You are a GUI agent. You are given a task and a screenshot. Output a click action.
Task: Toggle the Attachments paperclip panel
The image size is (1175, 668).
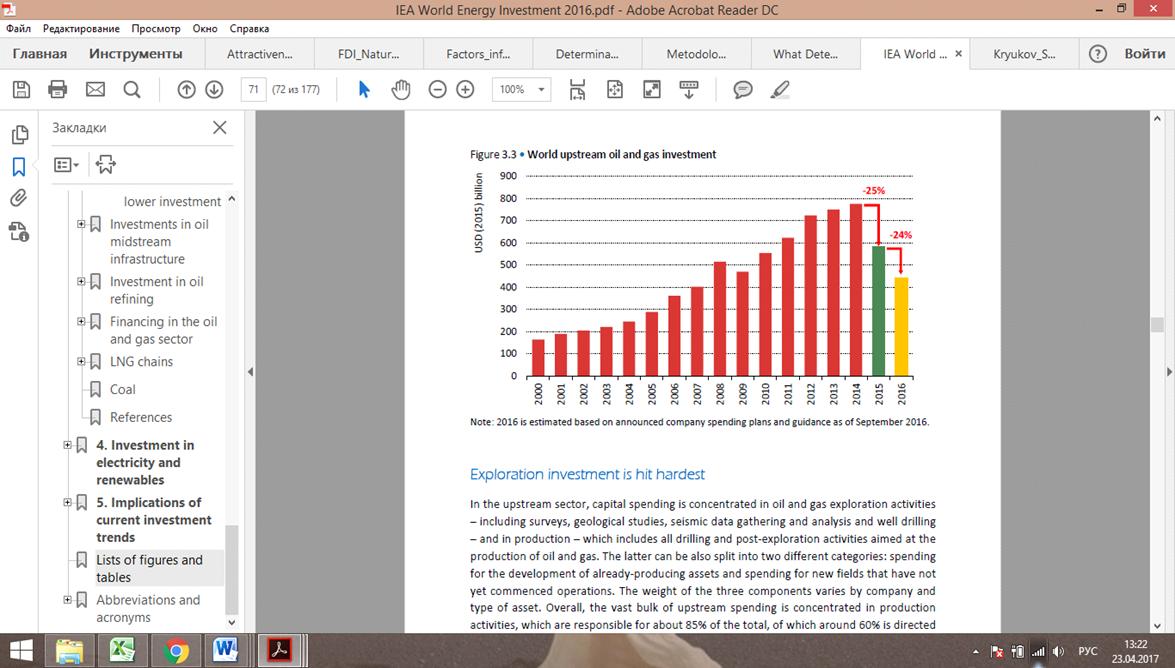tap(19, 198)
